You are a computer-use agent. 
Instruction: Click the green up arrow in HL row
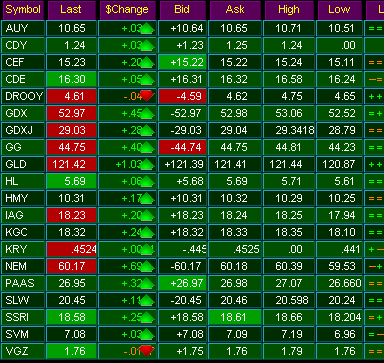146,181
